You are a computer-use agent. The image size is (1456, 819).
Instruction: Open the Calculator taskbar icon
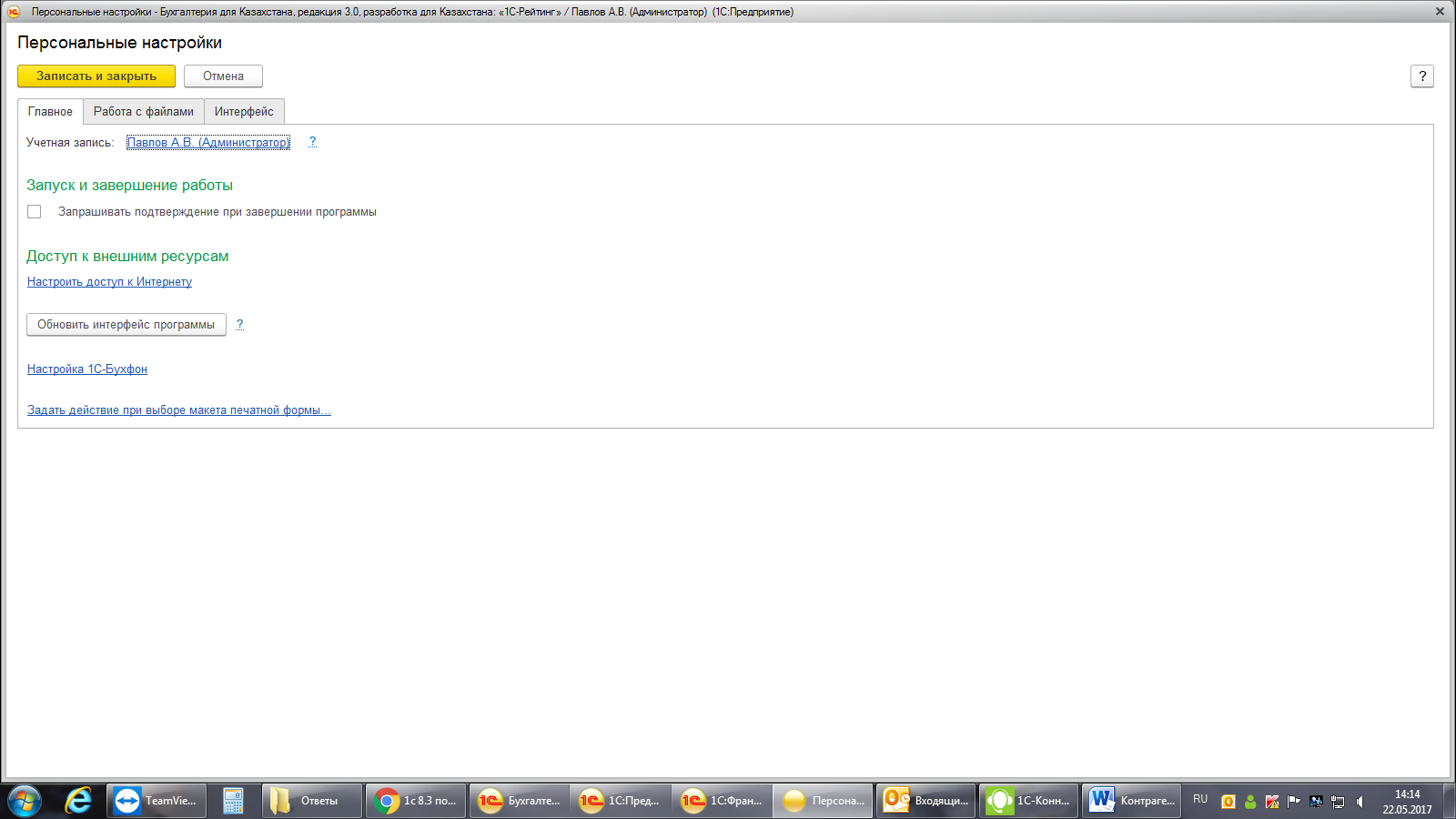click(x=234, y=801)
